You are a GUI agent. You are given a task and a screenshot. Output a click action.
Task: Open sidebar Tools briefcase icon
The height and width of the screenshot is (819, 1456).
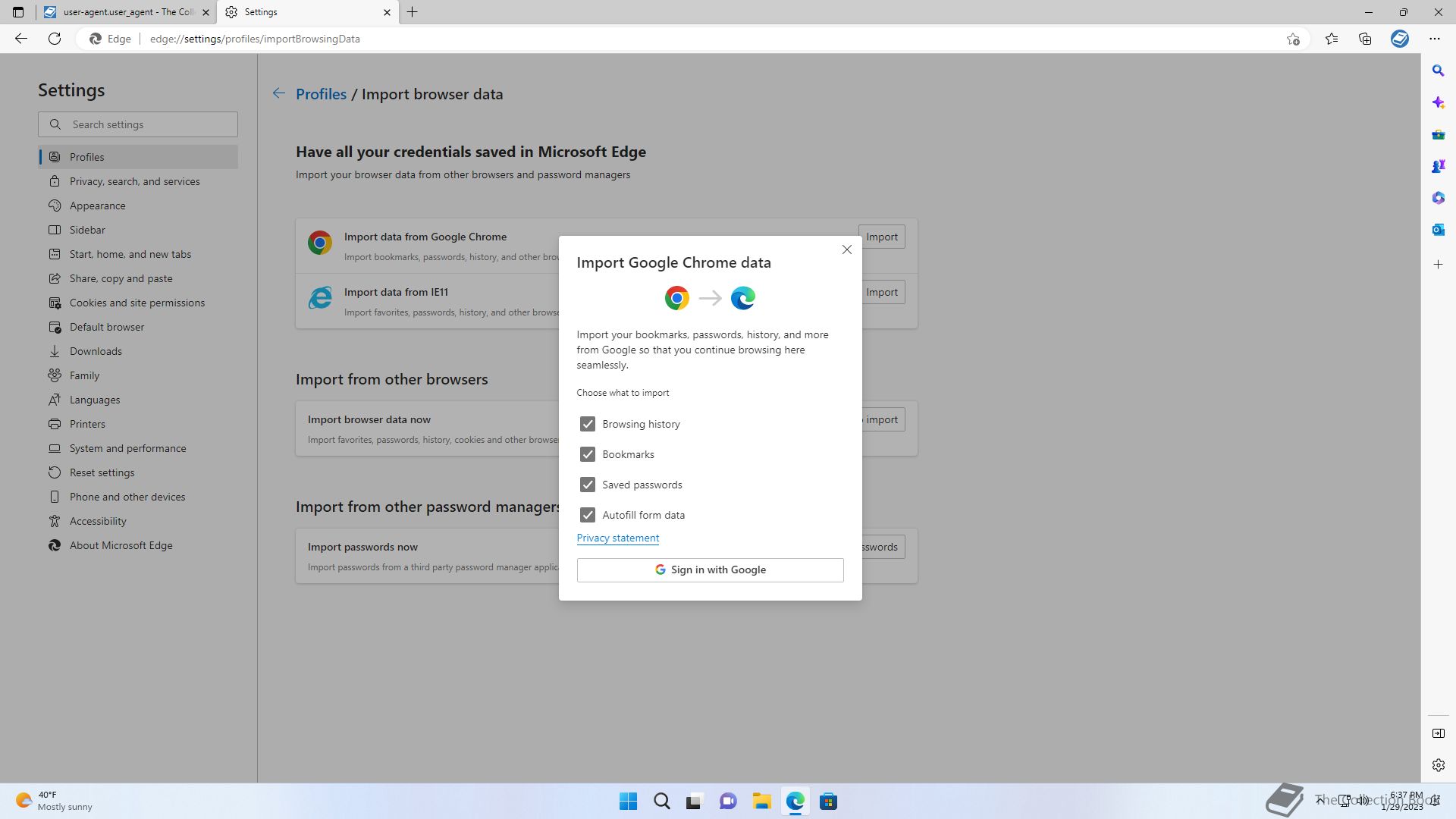(x=1438, y=134)
